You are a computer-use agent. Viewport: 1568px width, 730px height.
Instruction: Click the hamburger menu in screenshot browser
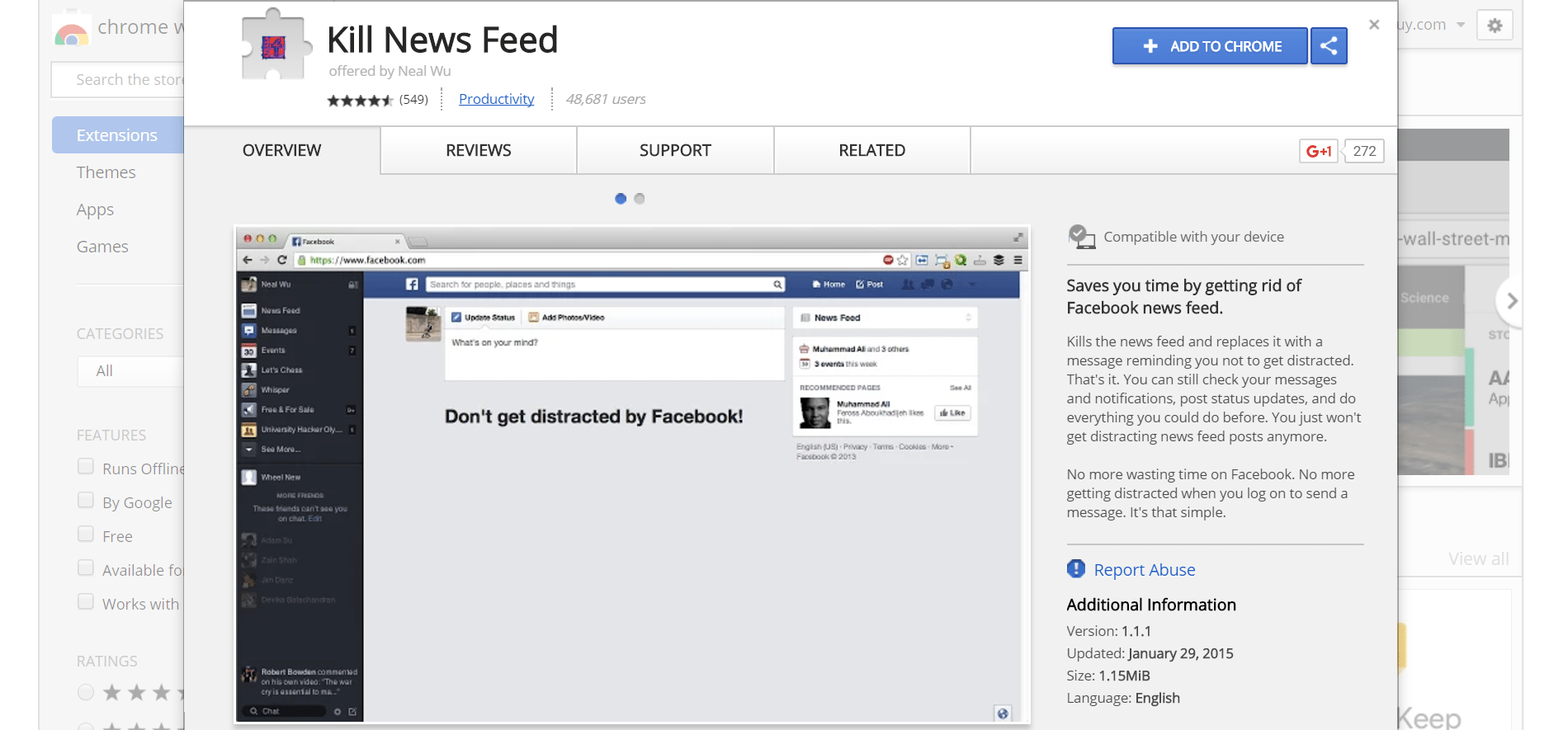tap(1018, 260)
